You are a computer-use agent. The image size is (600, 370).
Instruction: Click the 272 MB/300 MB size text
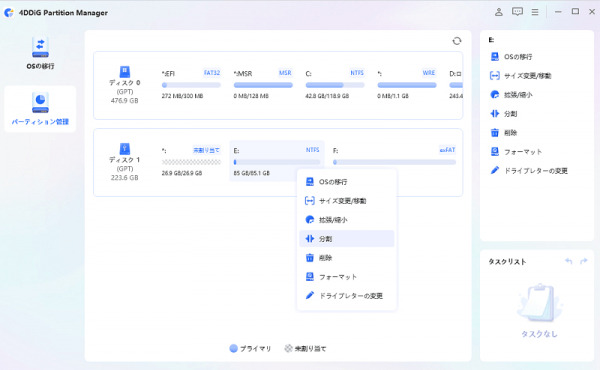182,96
